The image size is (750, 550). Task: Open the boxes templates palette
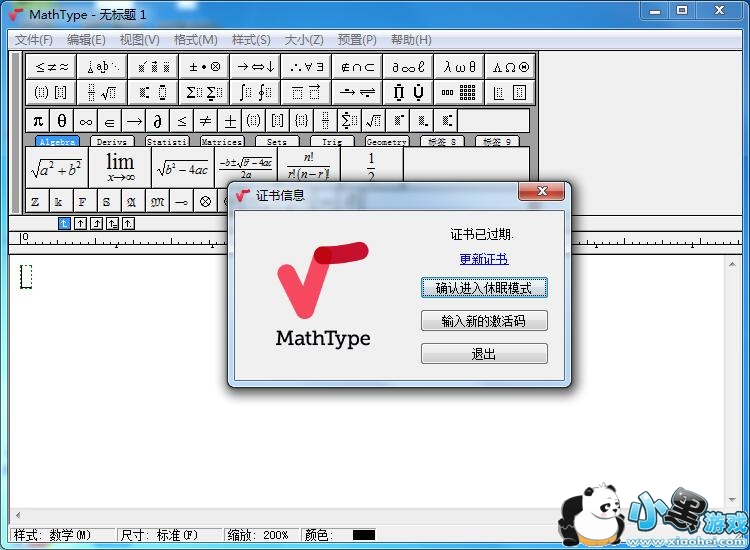(510, 92)
